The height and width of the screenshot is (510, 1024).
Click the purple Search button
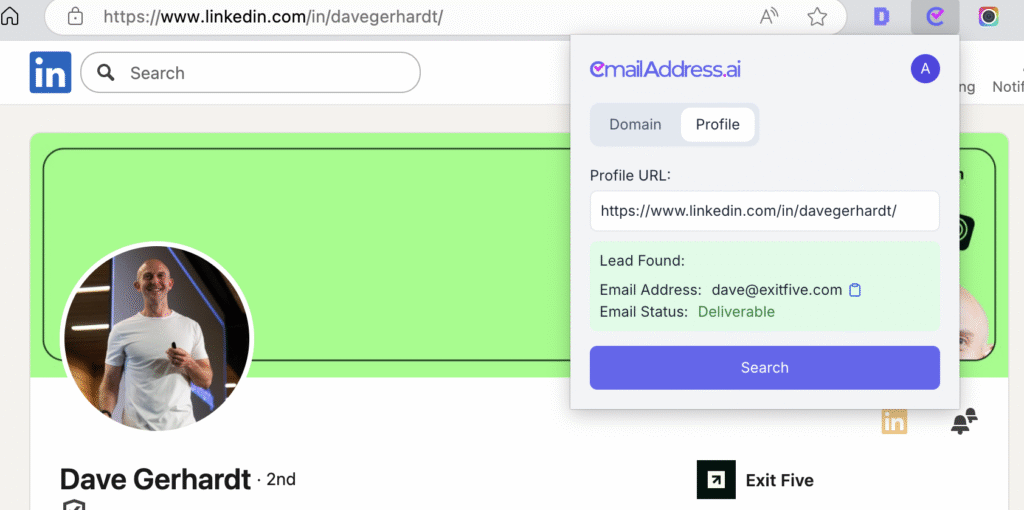(x=765, y=368)
